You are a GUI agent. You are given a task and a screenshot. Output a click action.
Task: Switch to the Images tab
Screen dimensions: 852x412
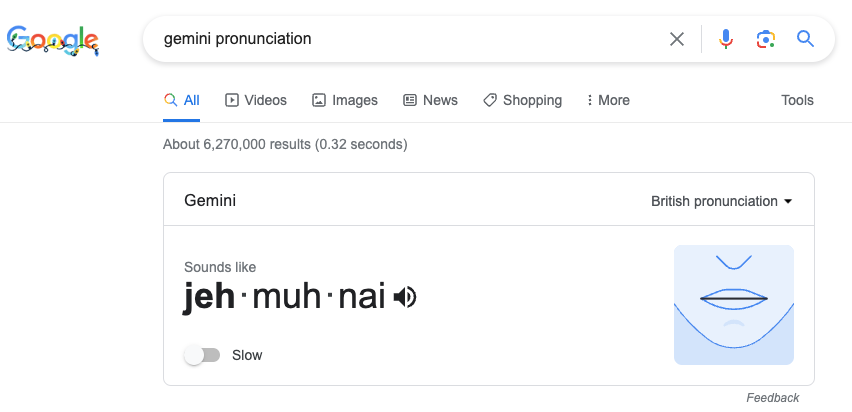click(344, 100)
